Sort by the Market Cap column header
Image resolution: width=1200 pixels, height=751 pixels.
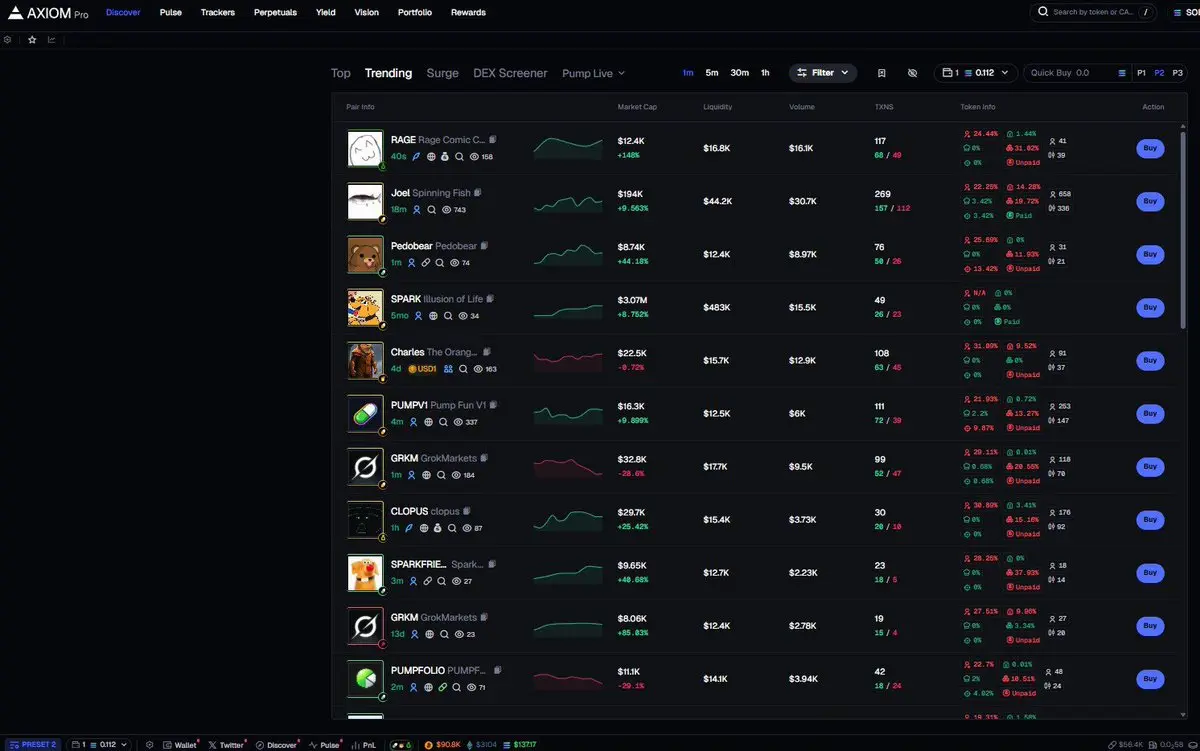(x=637, y=107)
